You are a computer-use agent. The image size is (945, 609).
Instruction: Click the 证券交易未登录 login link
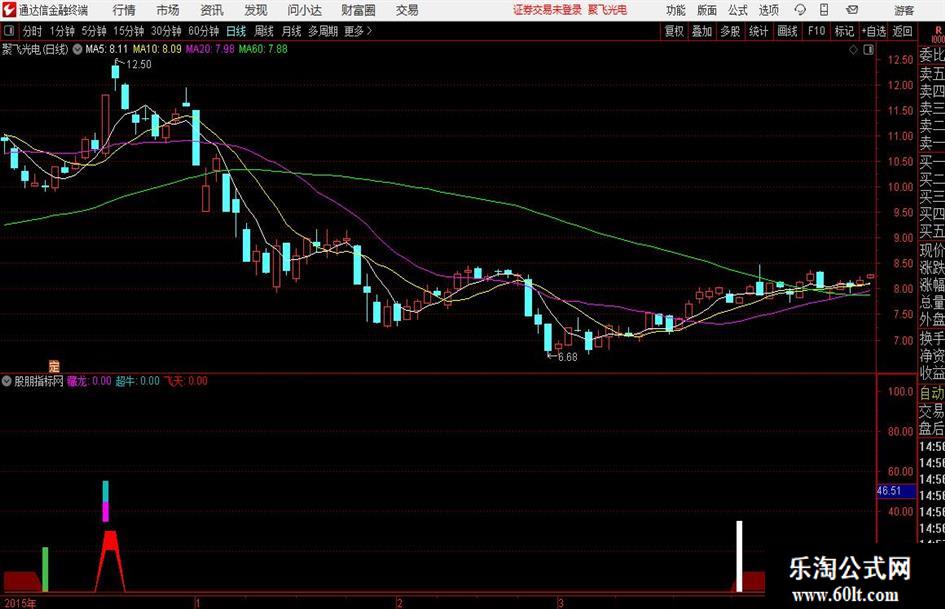(547, 10)
